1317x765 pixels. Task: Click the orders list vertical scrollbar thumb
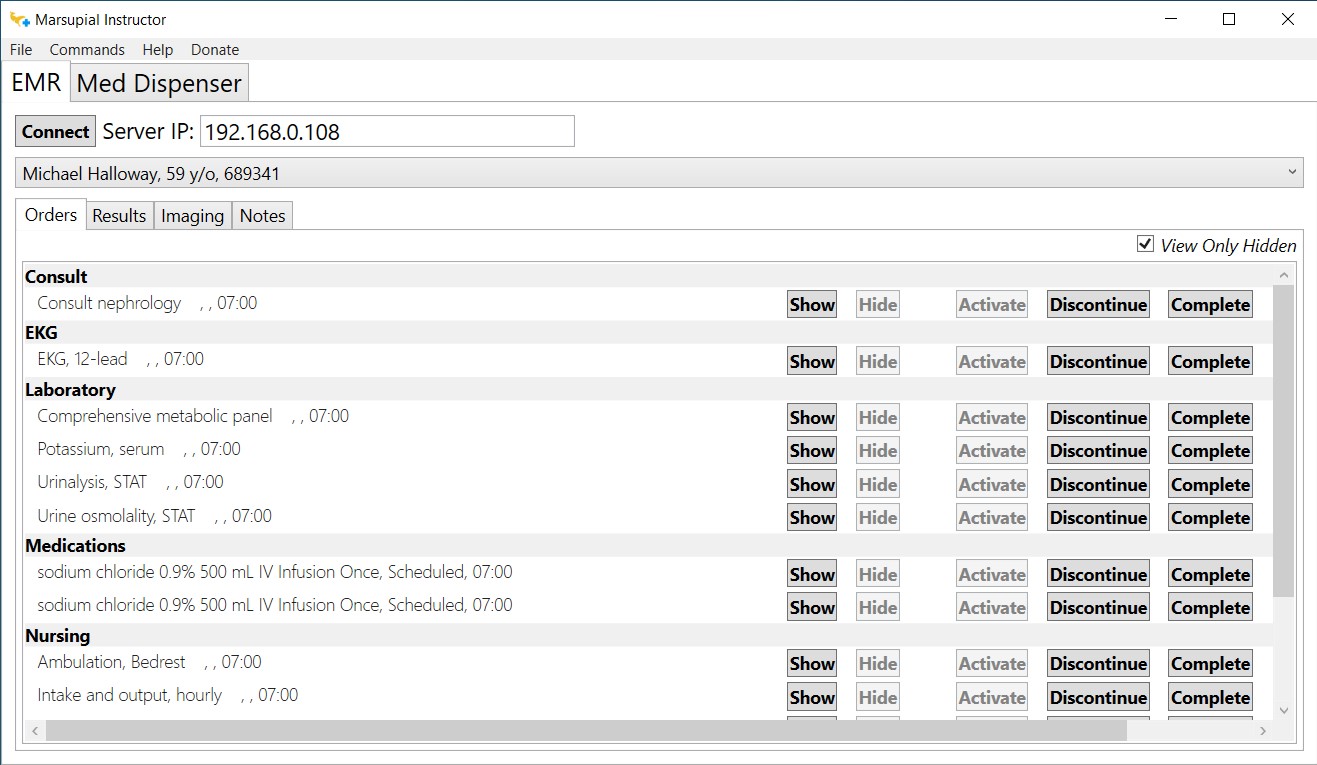click(1284, 440)
